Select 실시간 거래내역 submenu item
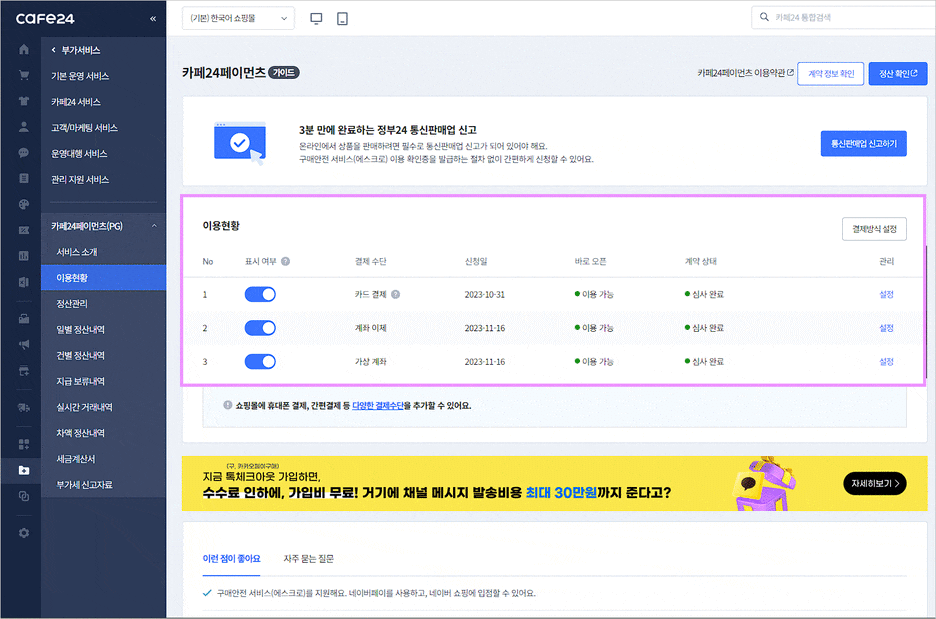 point(84,407)
